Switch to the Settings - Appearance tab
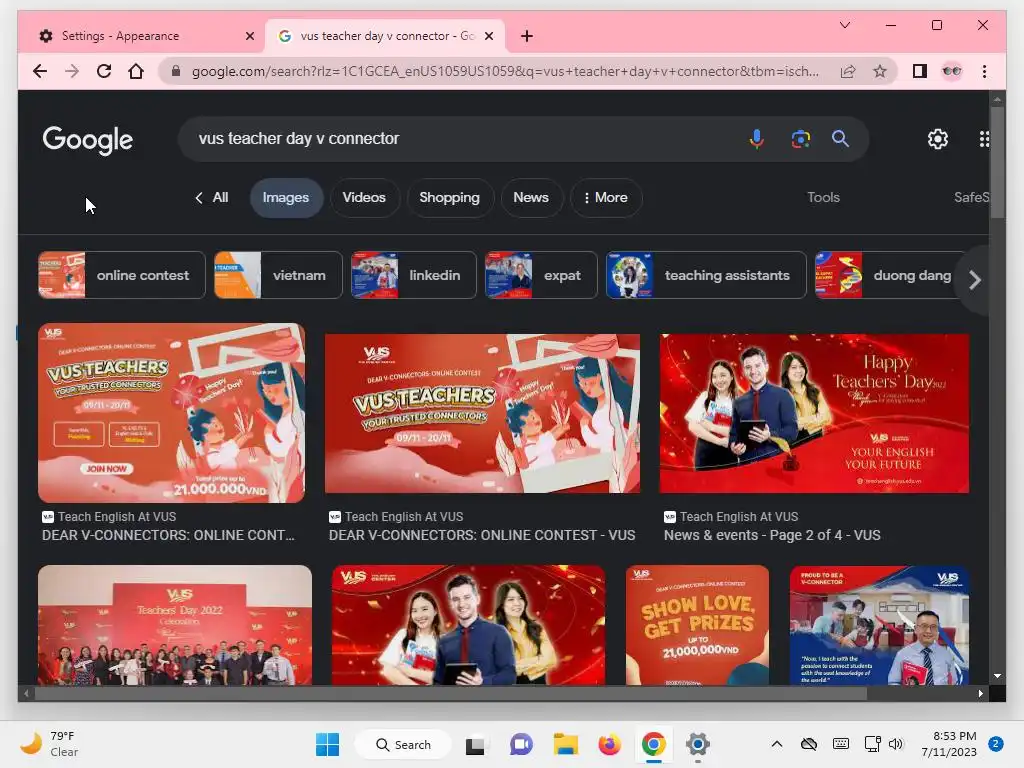The image size is (1024, 768). click(x=142, y=36)
